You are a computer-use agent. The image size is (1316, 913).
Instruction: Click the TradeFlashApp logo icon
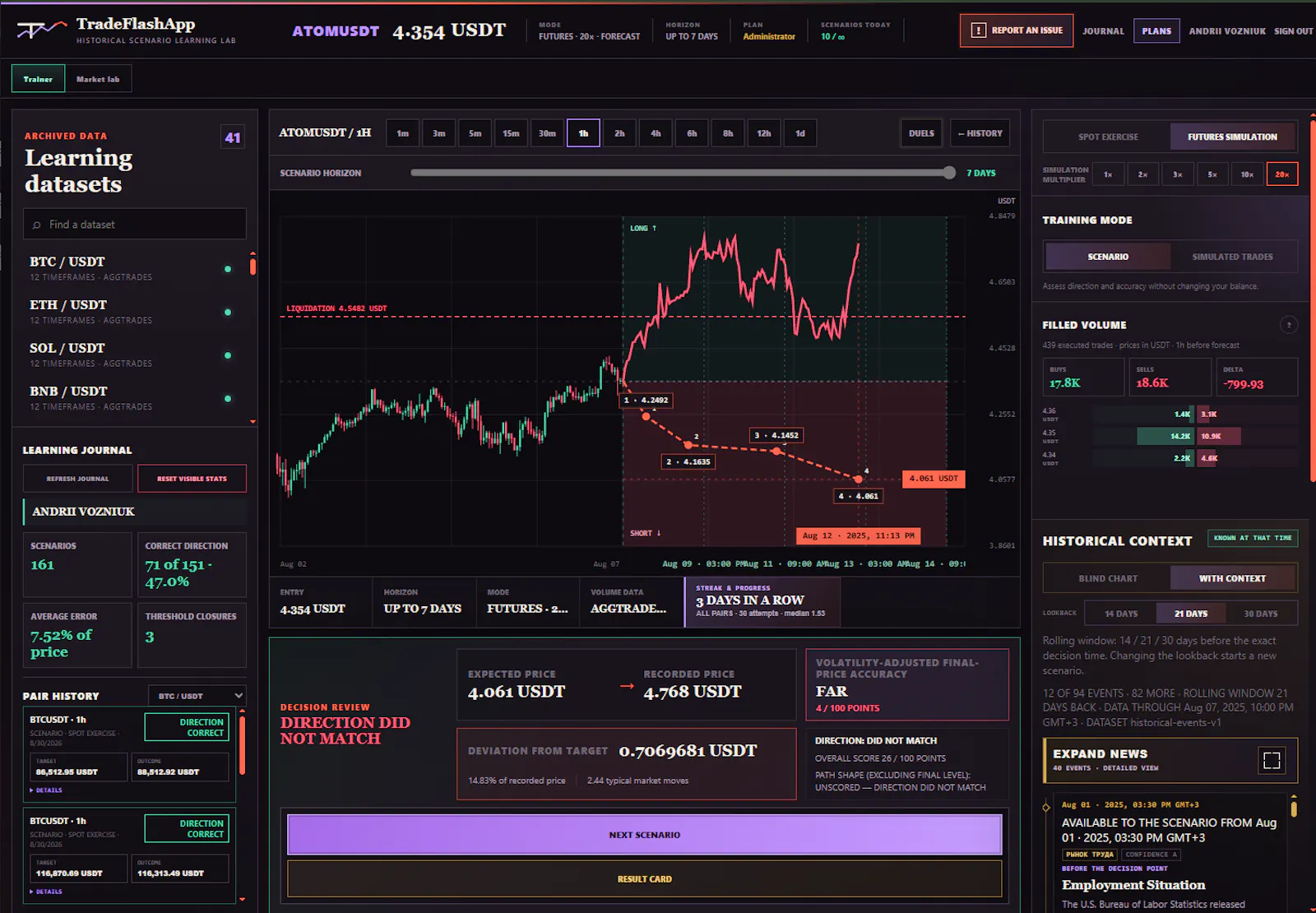point(41,30)
